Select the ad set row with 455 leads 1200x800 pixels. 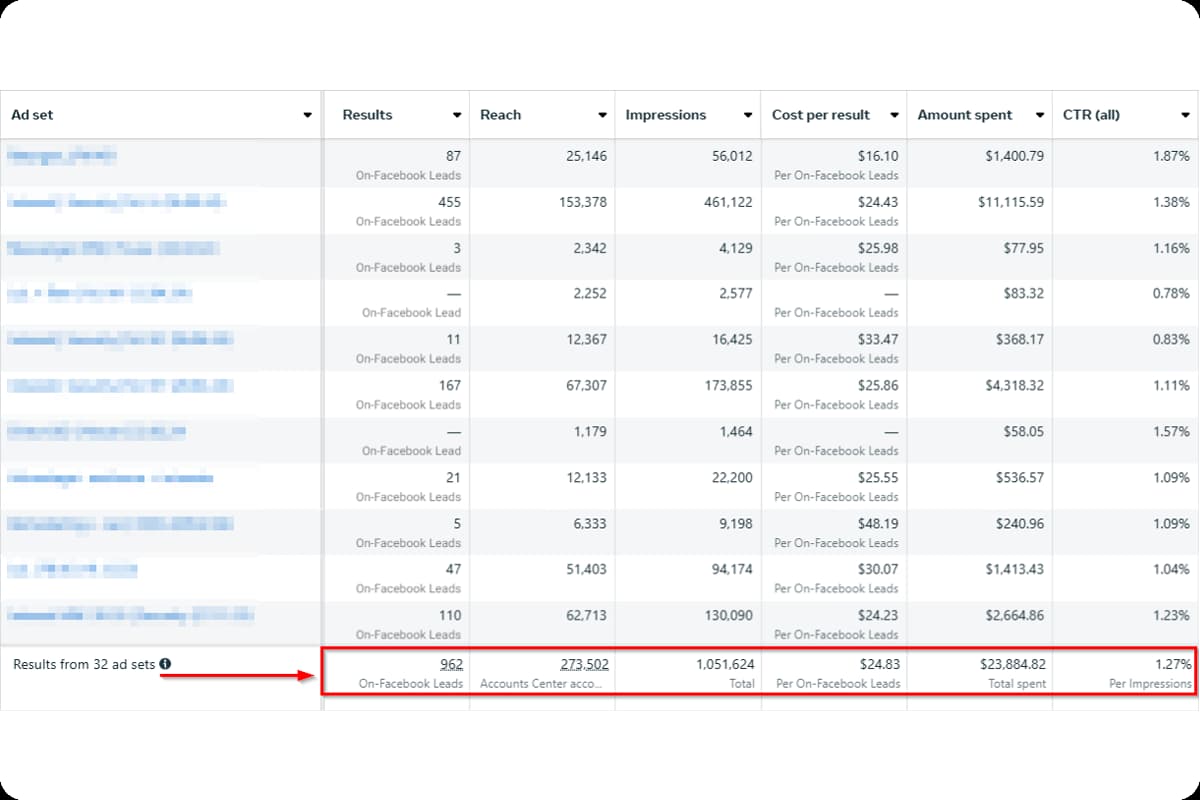point(117,202)
